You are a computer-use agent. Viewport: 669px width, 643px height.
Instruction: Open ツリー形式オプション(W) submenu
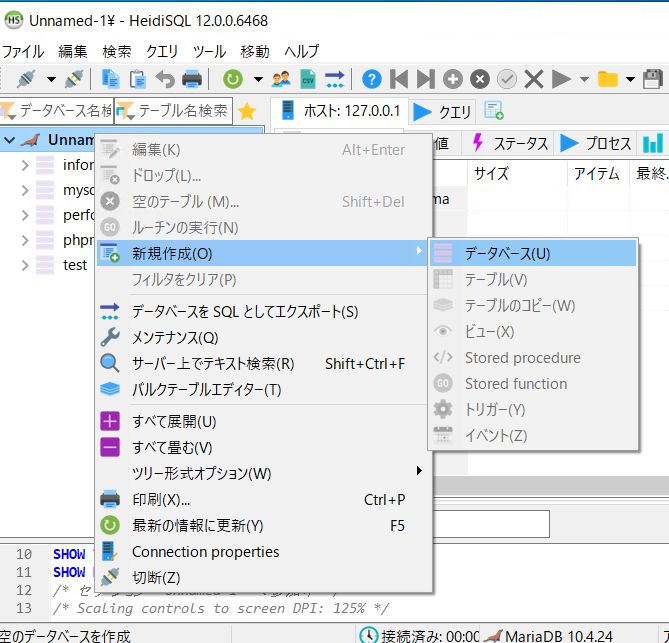pos(262,474)
